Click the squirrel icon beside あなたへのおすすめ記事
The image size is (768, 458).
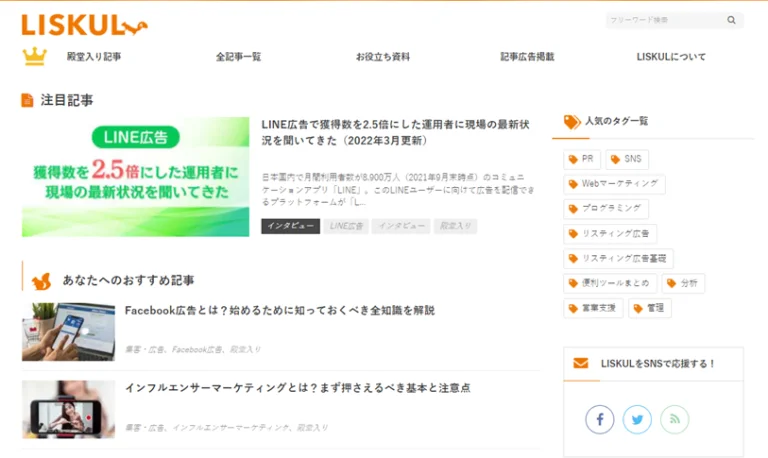click(x=41, y=281)
